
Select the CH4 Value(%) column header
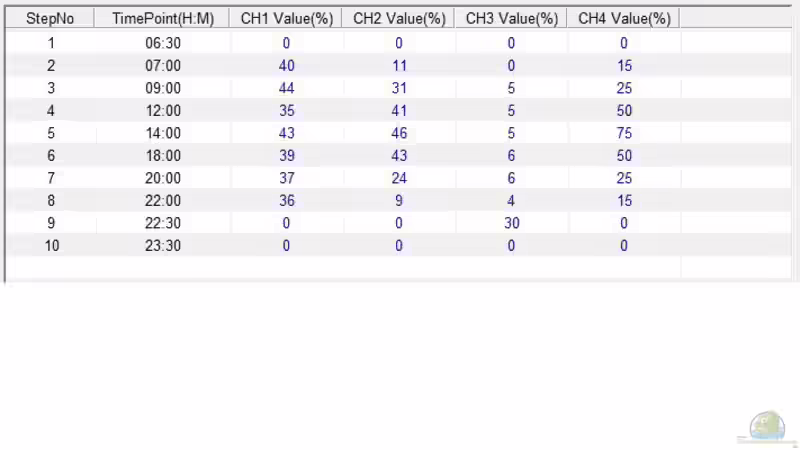pos(623,19)
